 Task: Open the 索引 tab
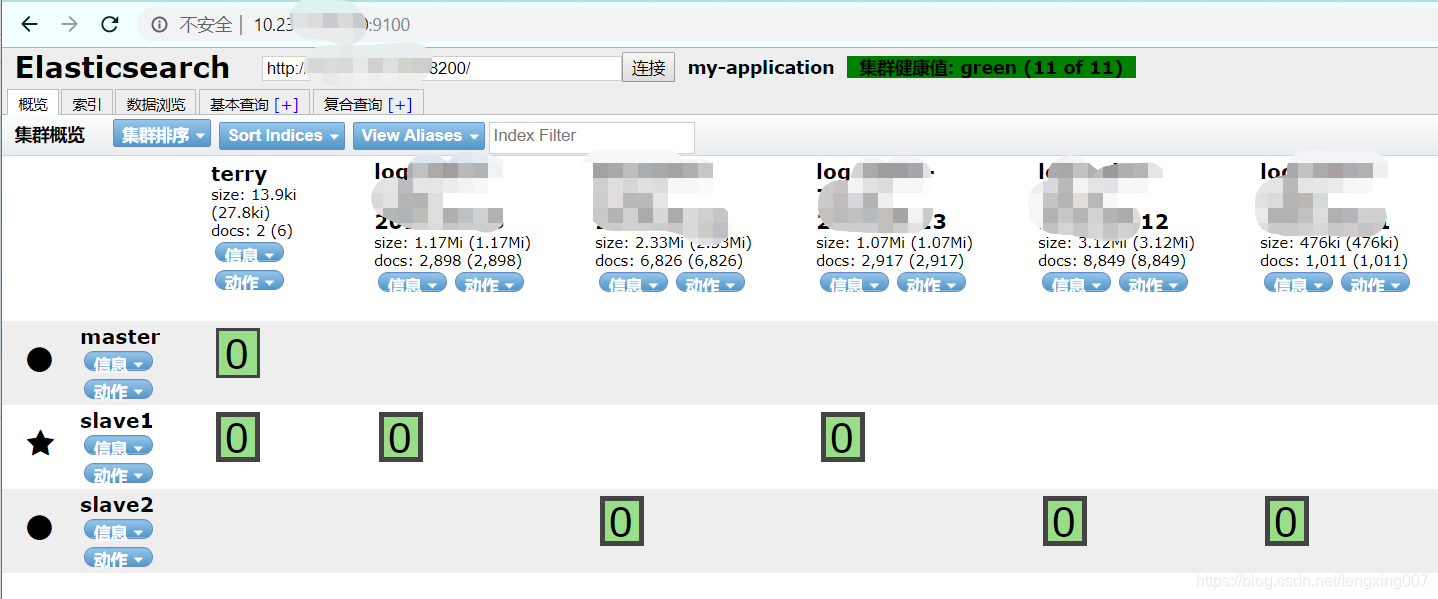point(87,104)
